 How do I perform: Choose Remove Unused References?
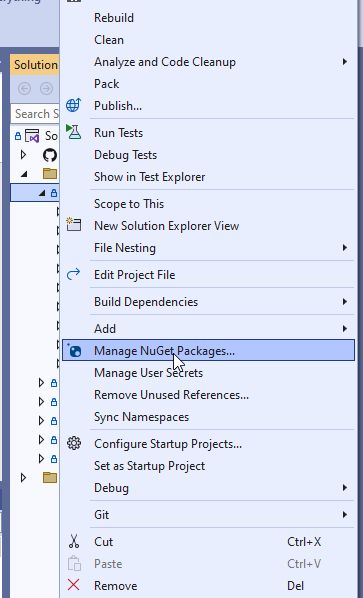(171, 394)
